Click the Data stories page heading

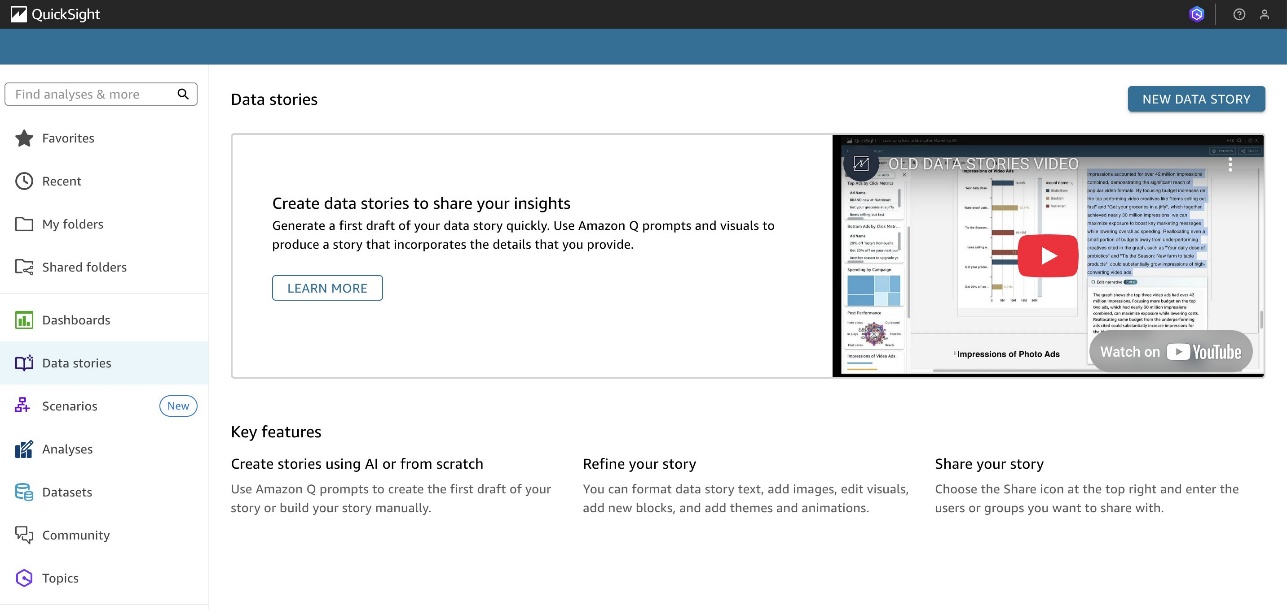click(x=274, y=99)
